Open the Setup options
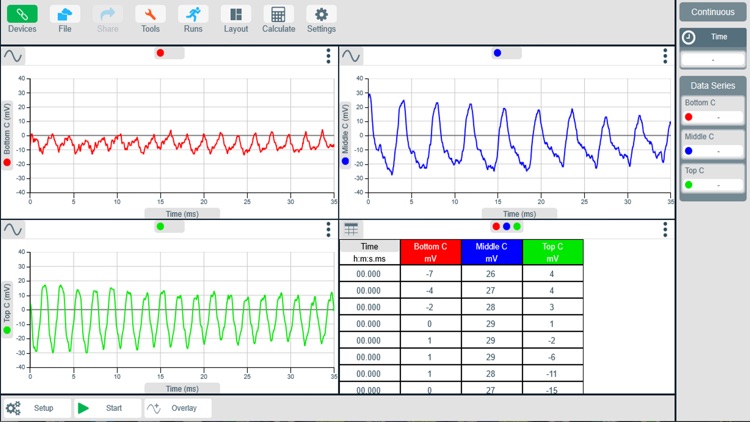750x422 pixels. (36, 408)
